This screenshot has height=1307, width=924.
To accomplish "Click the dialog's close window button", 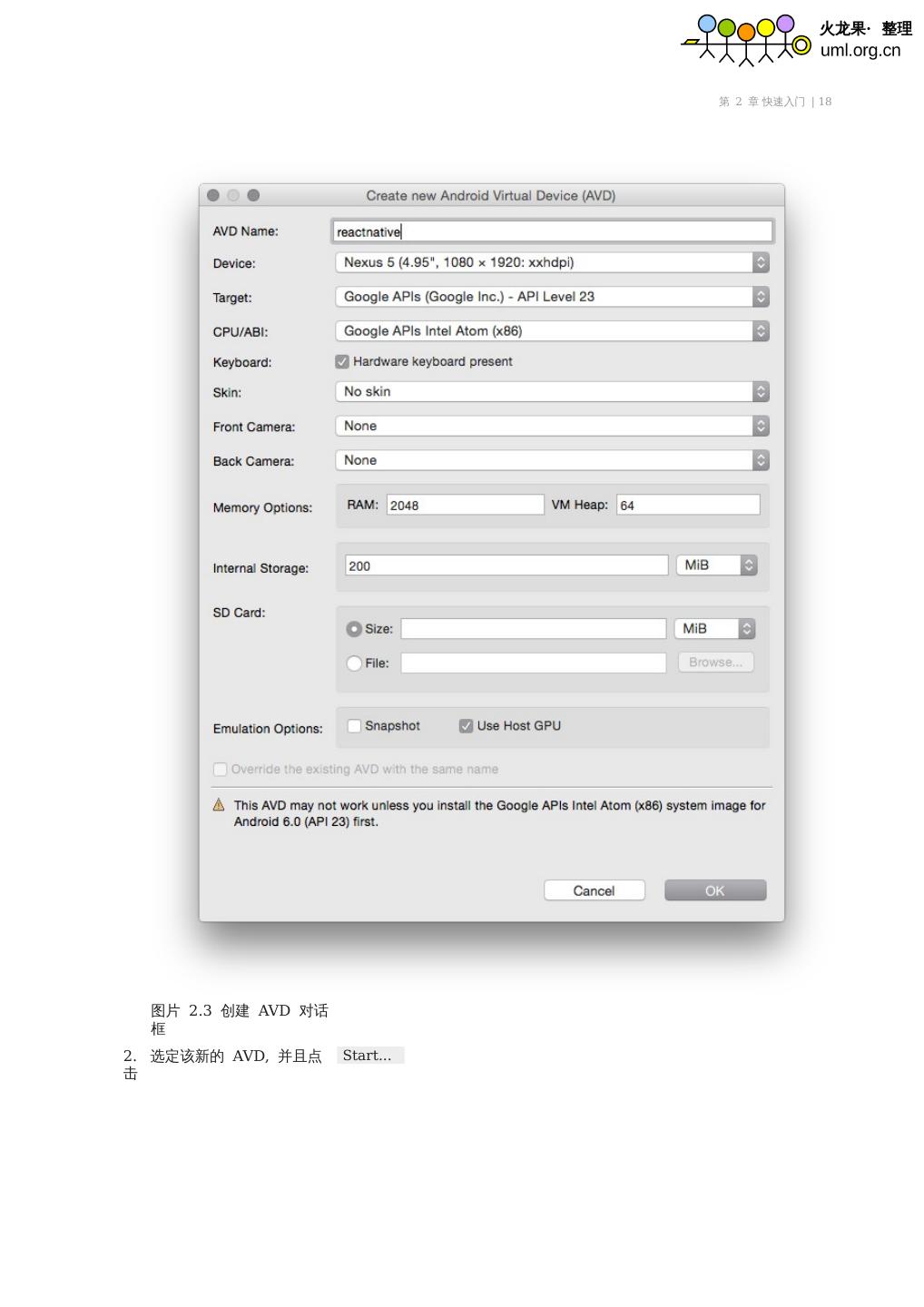I will tap(213, 195).
